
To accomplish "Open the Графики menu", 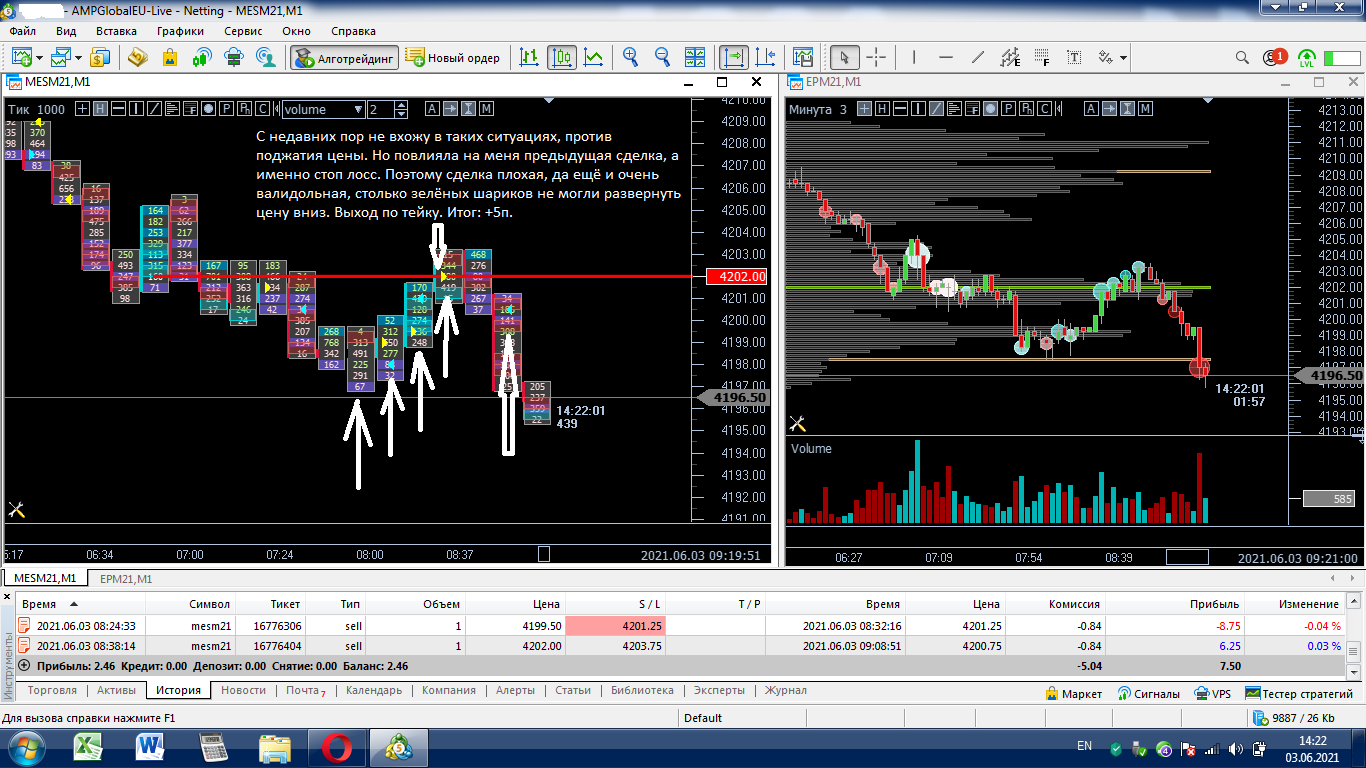I will [x=180, y=31].
